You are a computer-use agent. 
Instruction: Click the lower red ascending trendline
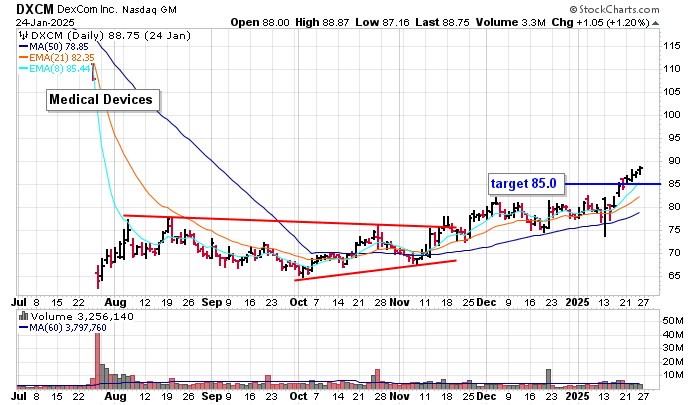[375, 271]
